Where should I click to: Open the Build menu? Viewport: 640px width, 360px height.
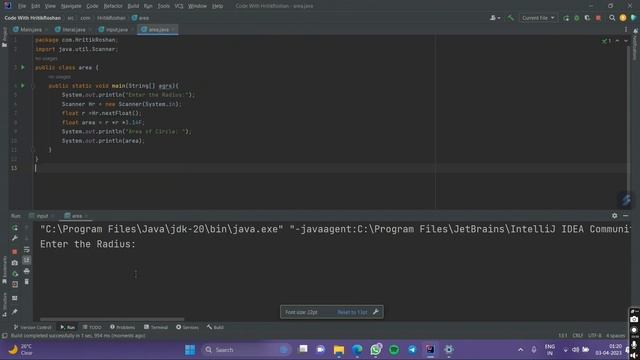[x=133, y=6]
